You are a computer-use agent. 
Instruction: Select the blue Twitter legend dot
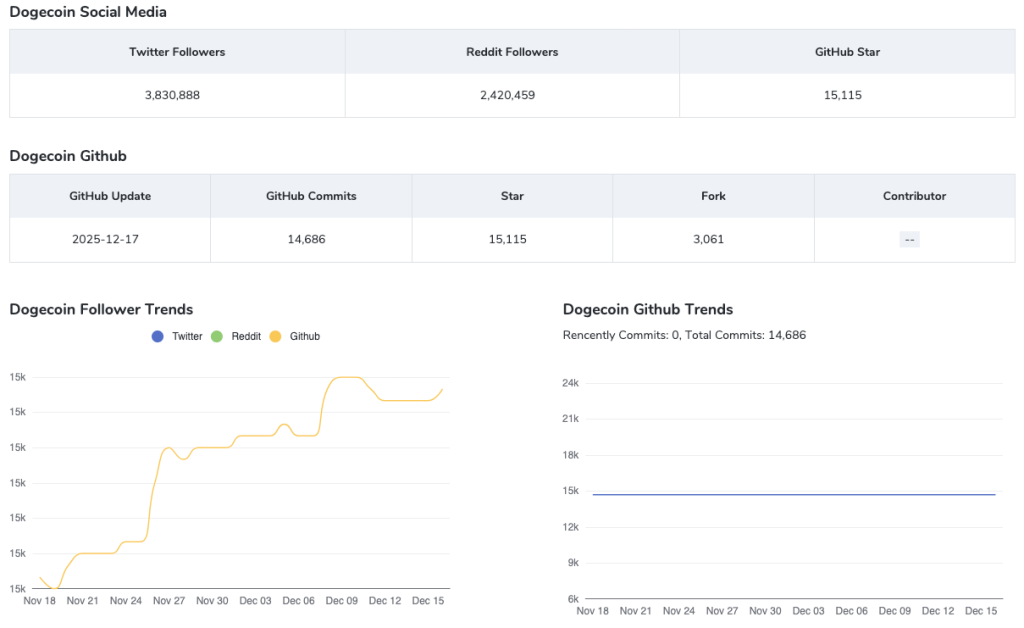click(x=157, y=336)
